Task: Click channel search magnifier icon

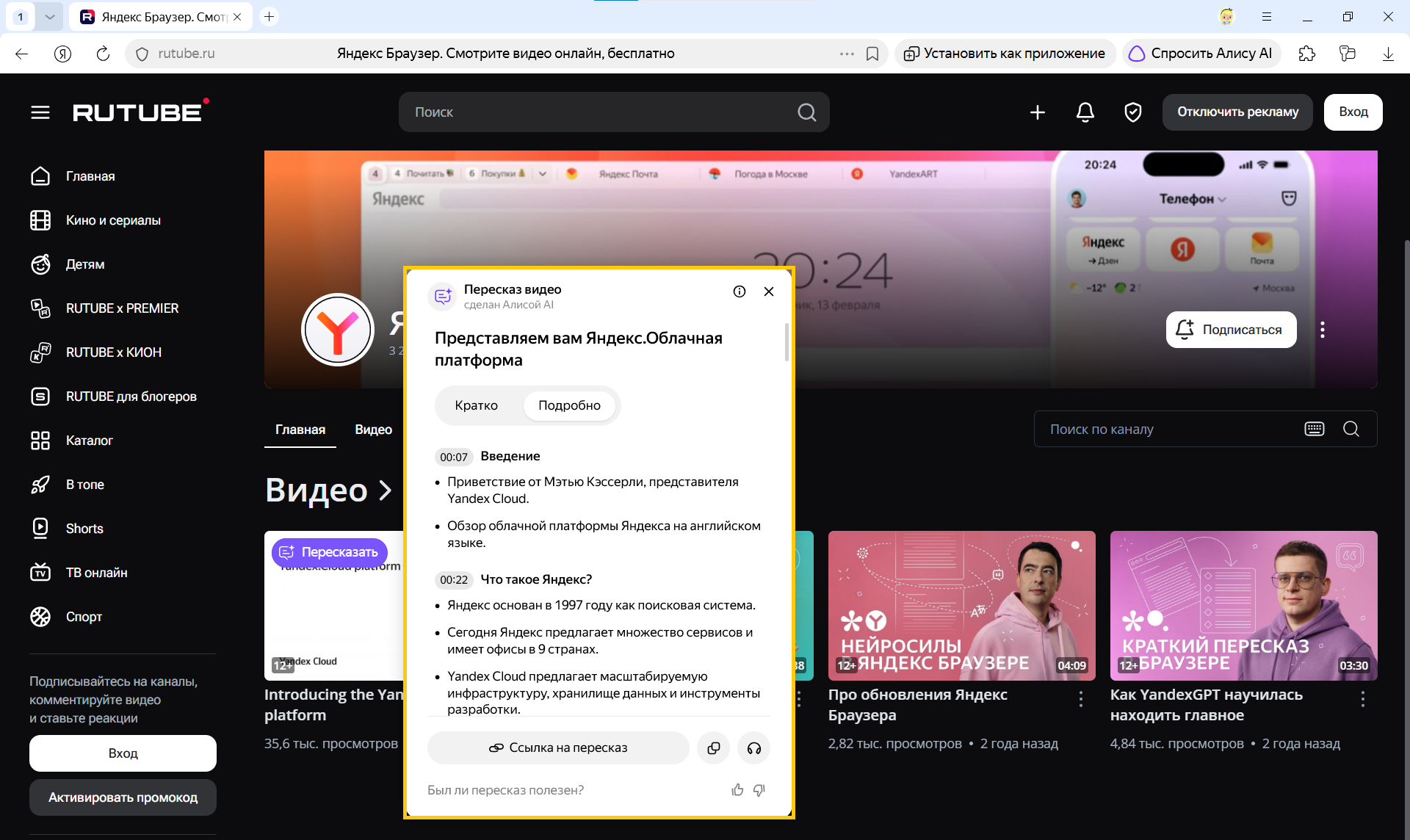Action: tap(1351, 429)
